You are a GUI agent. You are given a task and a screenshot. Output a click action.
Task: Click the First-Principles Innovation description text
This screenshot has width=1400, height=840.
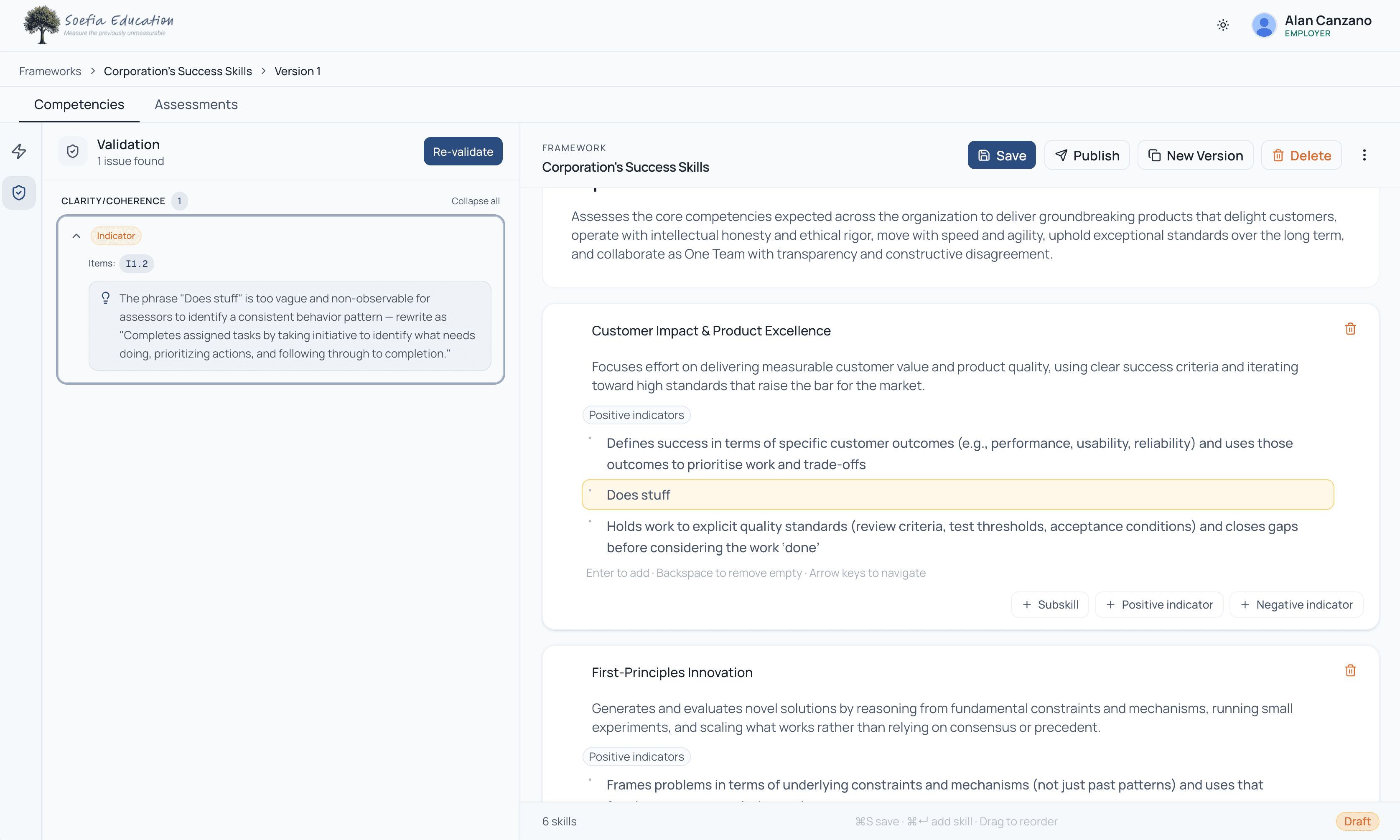(x=942, y=718)
